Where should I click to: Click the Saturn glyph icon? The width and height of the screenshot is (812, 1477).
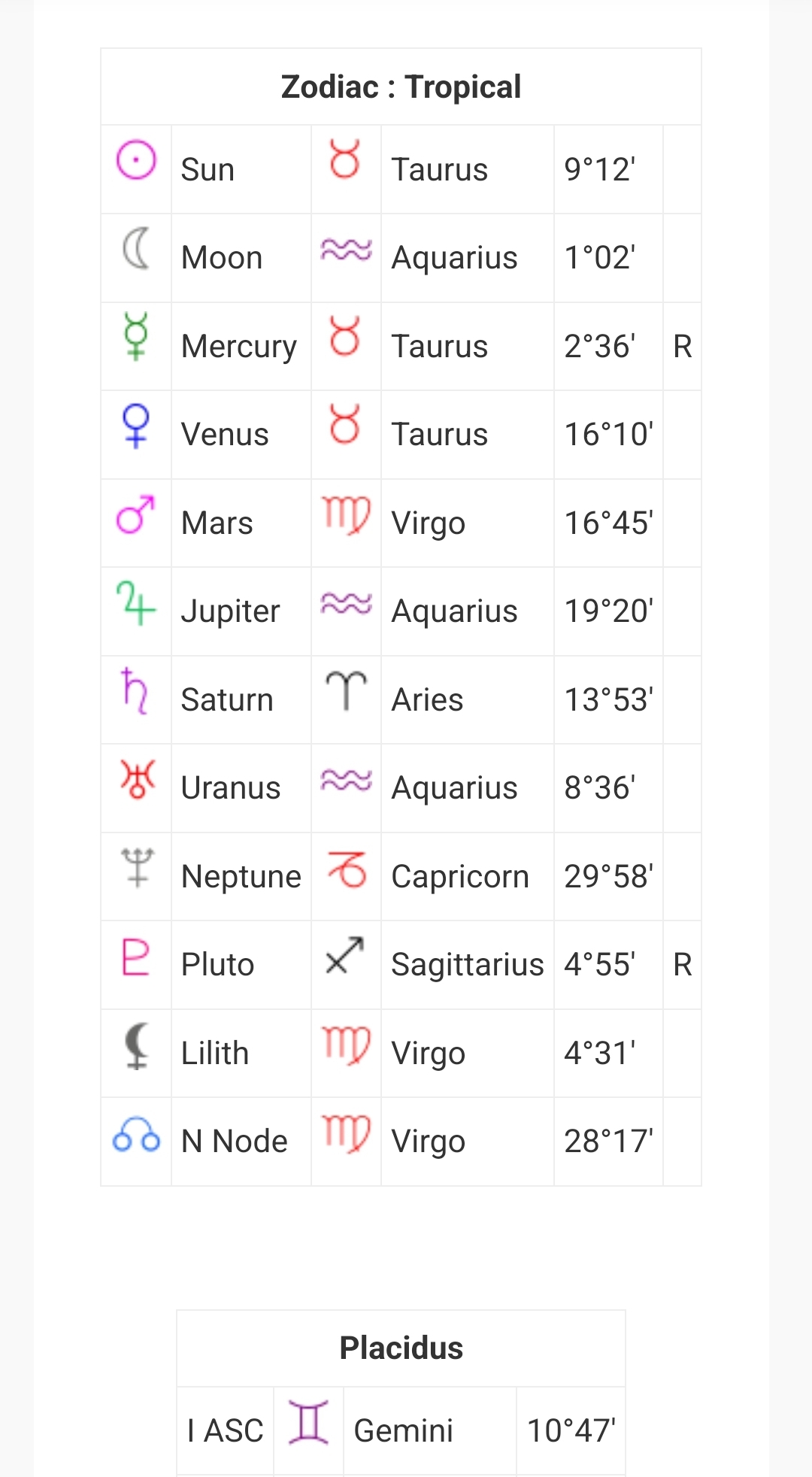pos(135,691)
